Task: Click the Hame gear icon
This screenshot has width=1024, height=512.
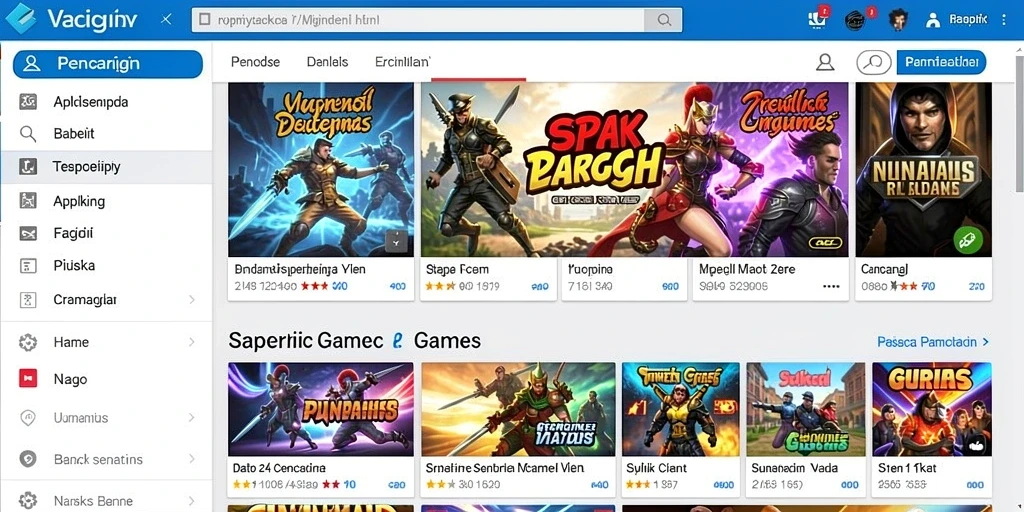Action: (x=27, y=342)
